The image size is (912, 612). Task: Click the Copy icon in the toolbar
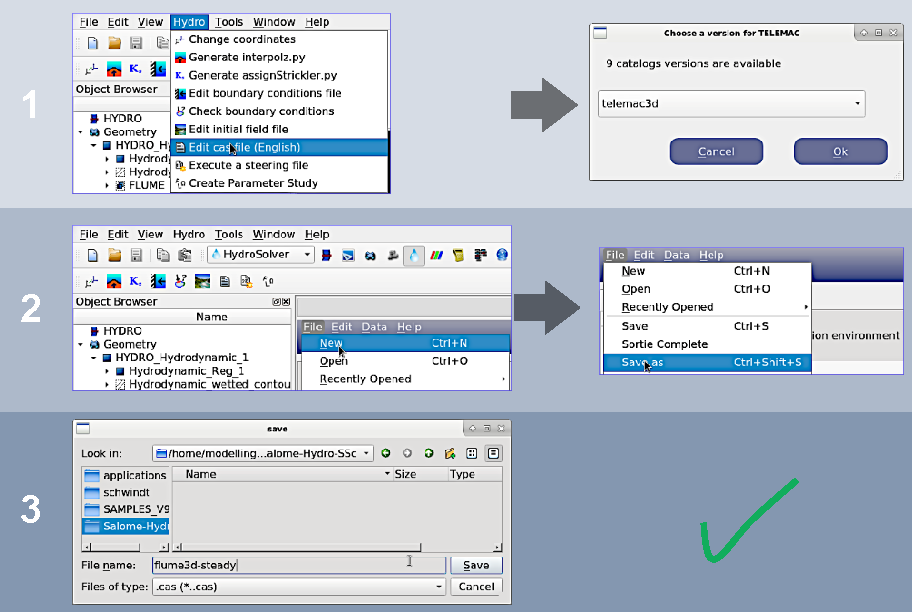point(164,255)
